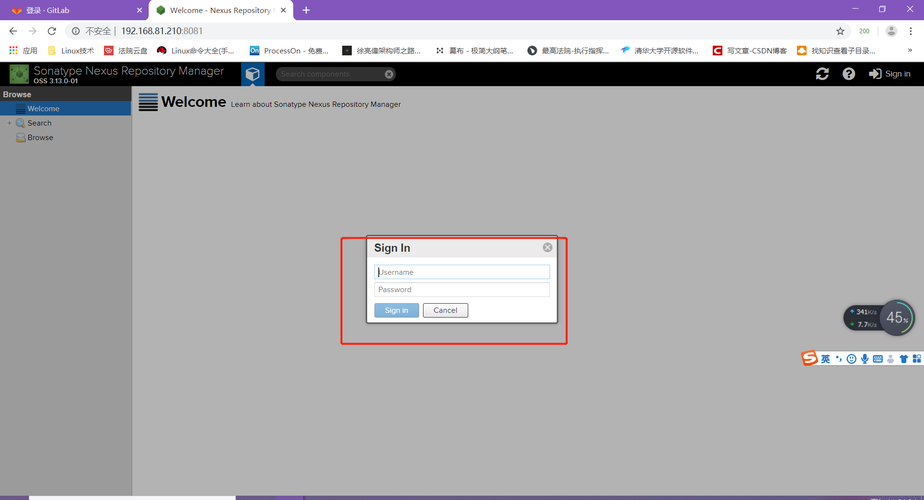
Task: Open Search in the sidebar
Action: point(39,123)
